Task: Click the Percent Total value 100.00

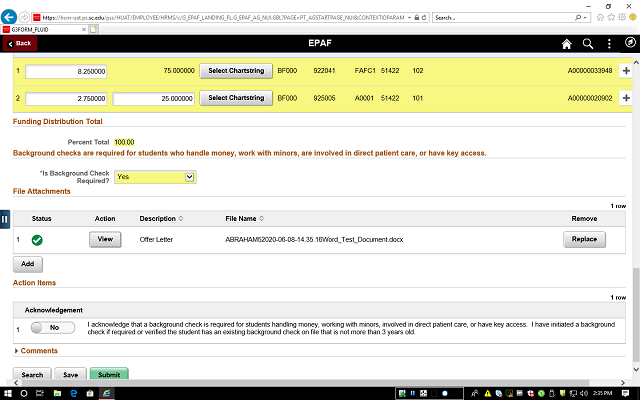Action: [124, 142]
